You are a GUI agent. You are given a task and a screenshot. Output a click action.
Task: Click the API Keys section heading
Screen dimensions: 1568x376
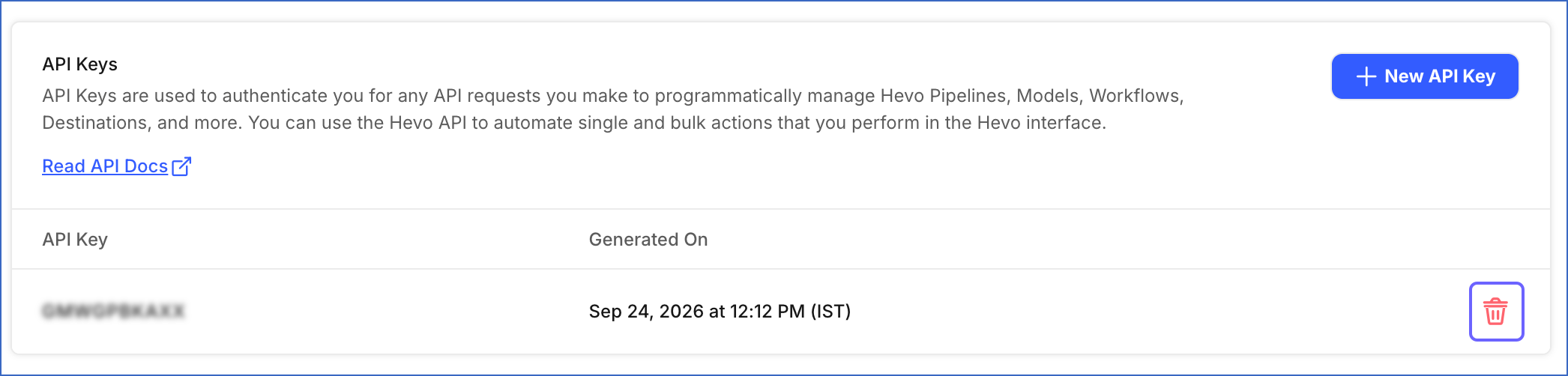tap(79, 64)
